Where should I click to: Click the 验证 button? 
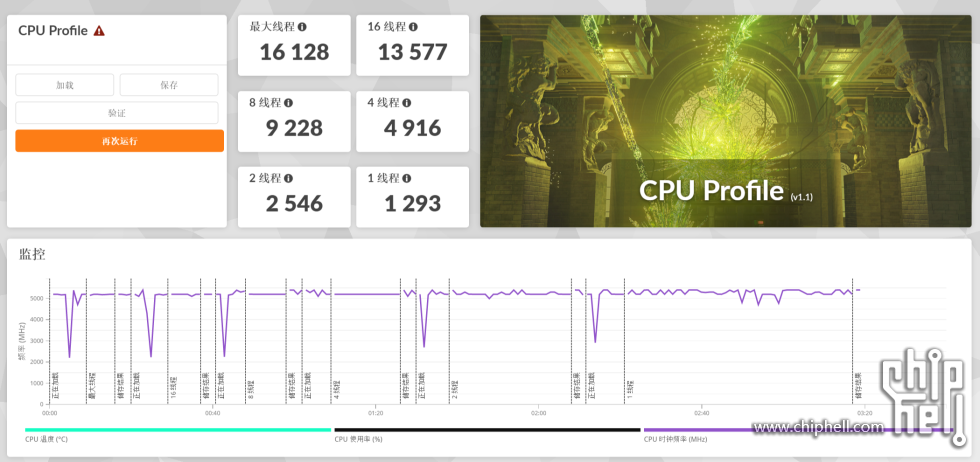click(117, 113)
